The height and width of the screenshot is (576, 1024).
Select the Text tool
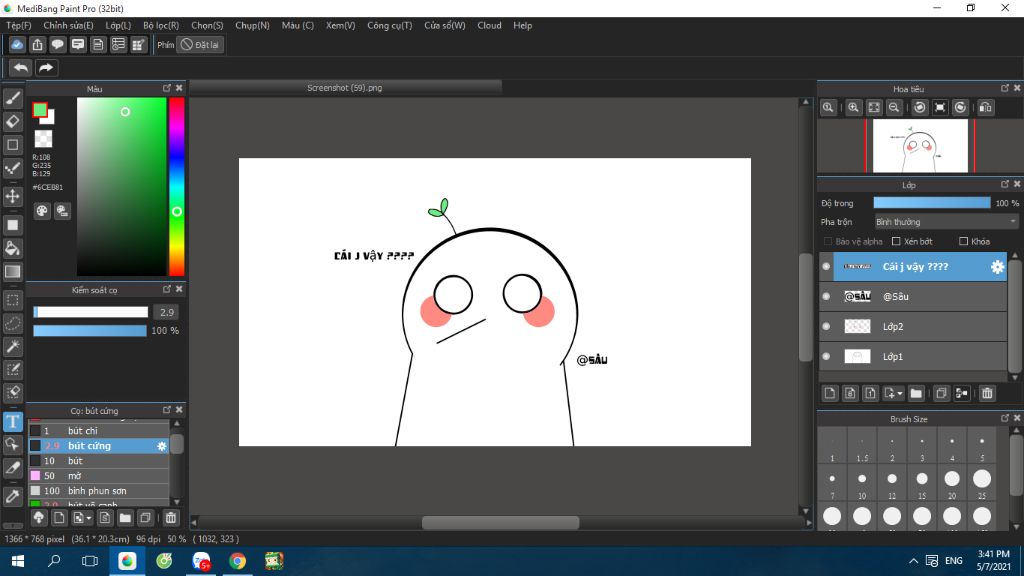(x=12, y=422)
